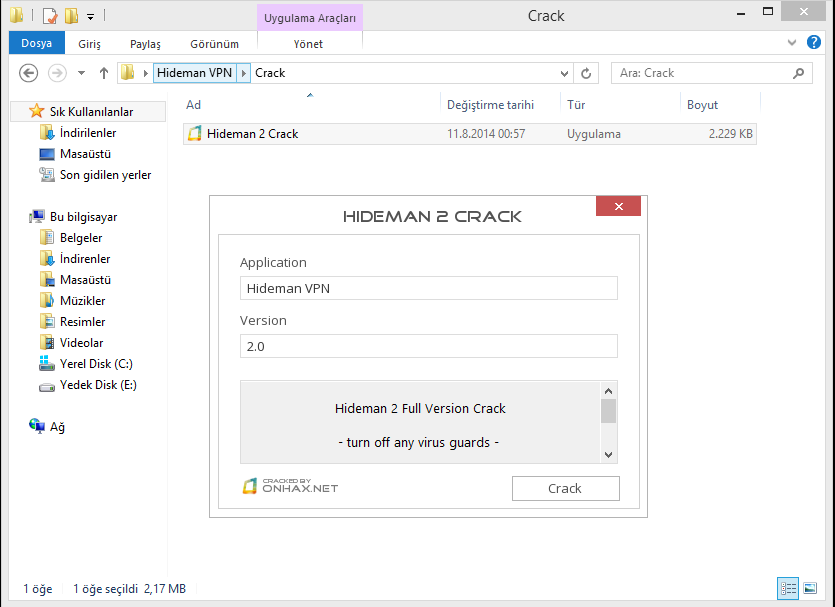Open the address bar history dropdown

tap(564, 73)
